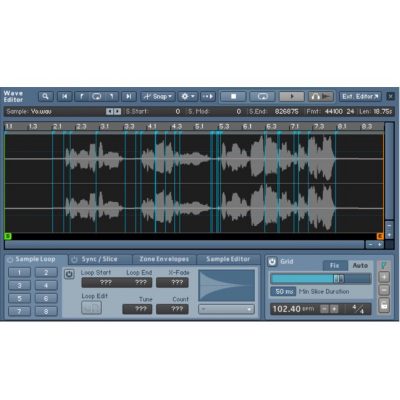The height and width of the screenshot is (400, 400).
Task: Click the 102.40 bpm tempo field
Action: 293,309
